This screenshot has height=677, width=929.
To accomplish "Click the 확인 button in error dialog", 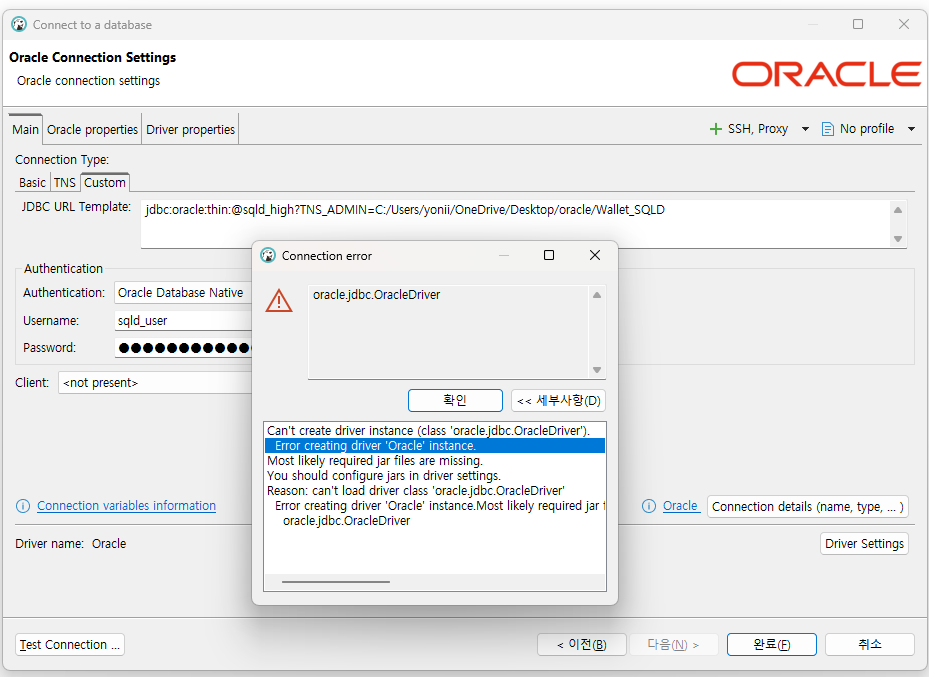I will [455, 400].
